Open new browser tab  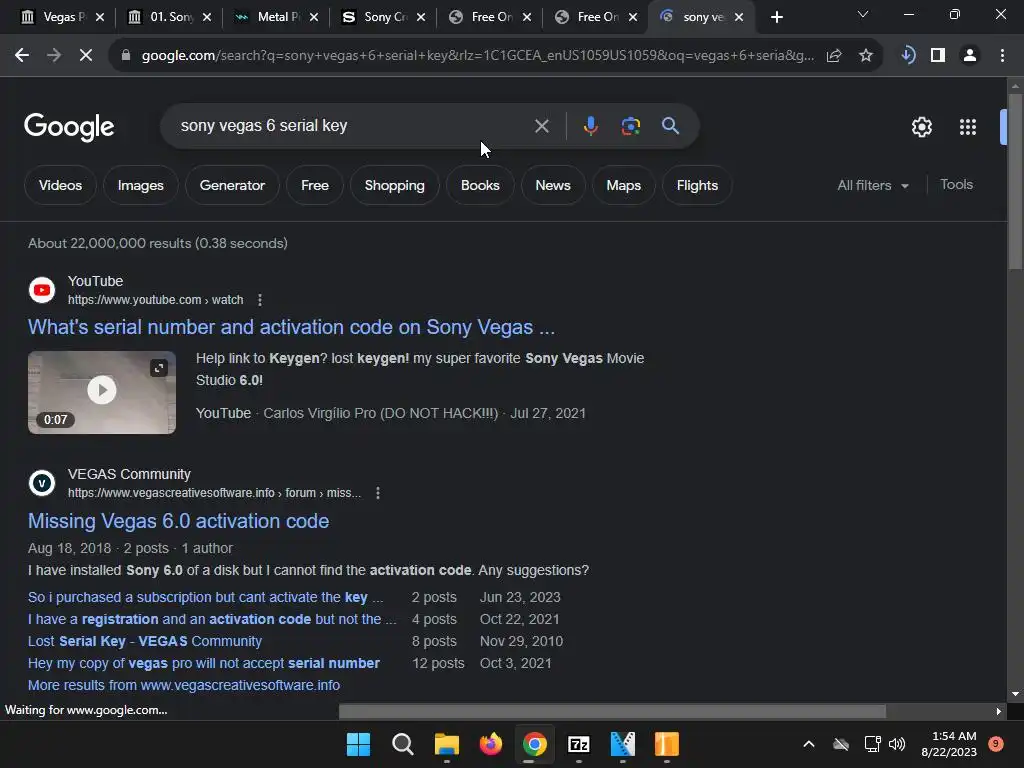coord(776,17)
